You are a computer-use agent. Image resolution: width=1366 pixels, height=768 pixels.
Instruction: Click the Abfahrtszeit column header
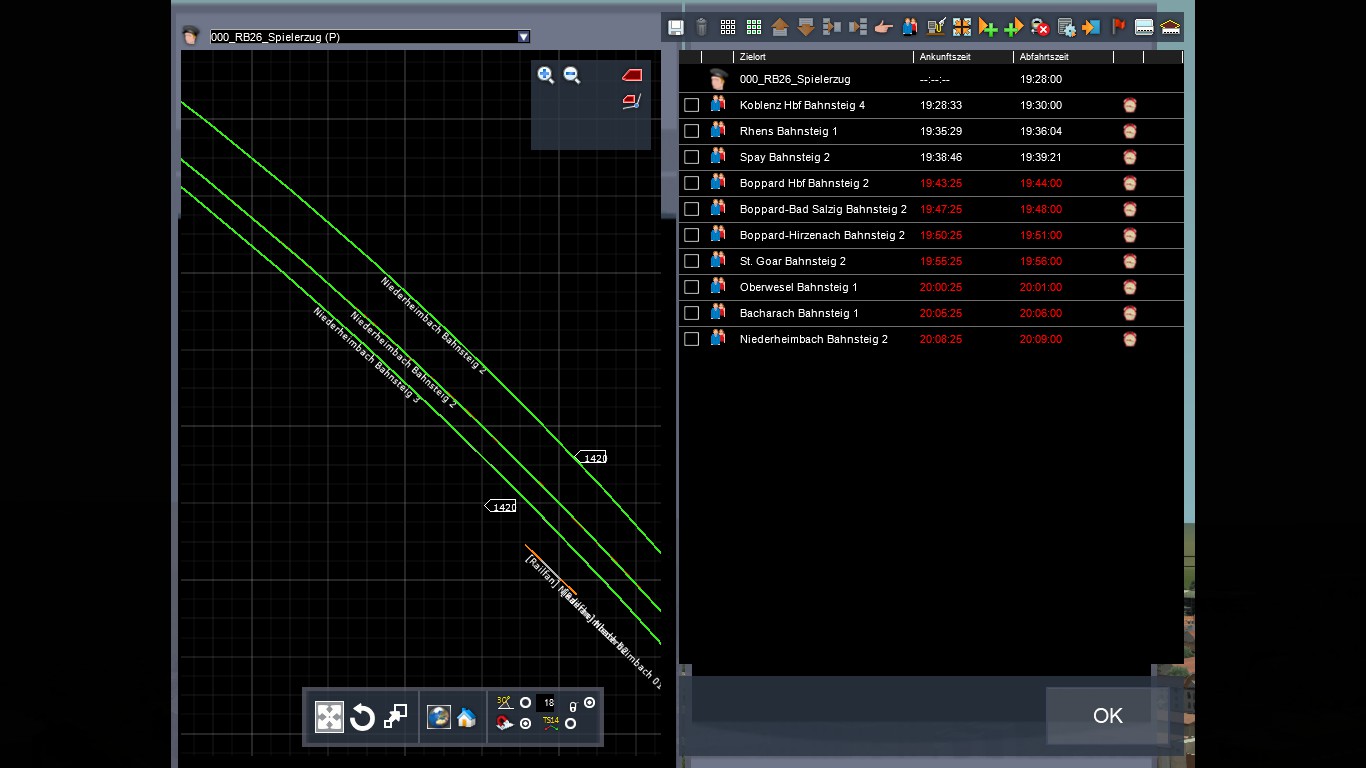point(1060,57)
